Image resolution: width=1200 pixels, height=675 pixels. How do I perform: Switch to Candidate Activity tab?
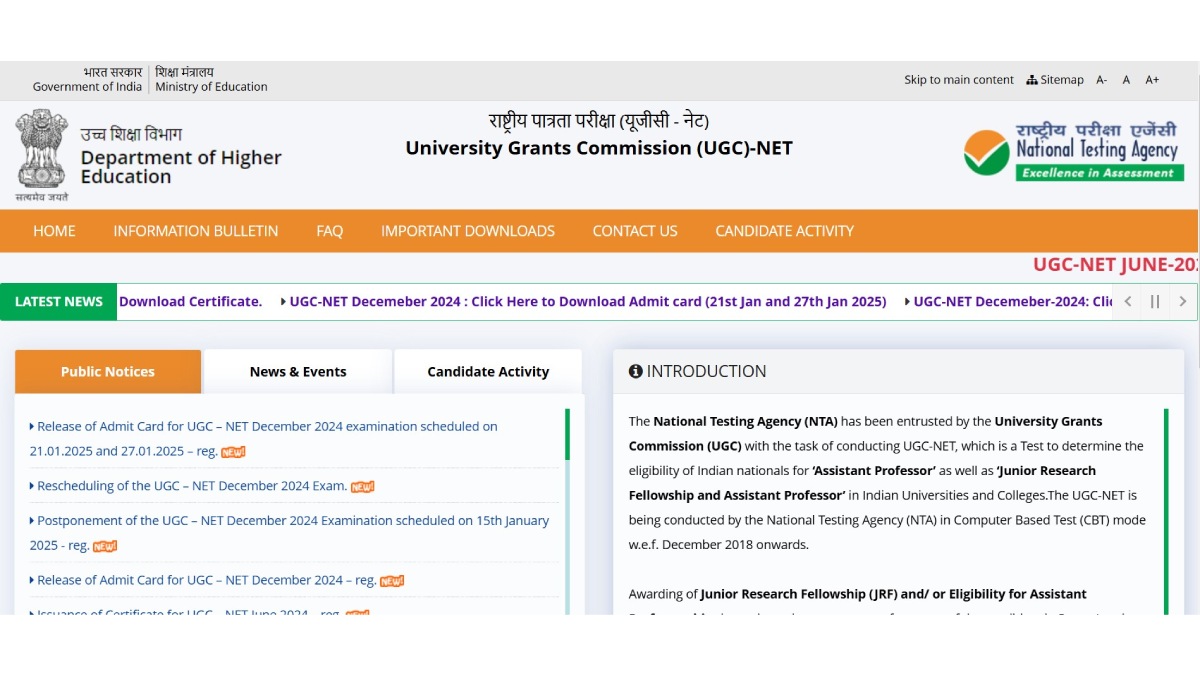click(x=488, y=372)
